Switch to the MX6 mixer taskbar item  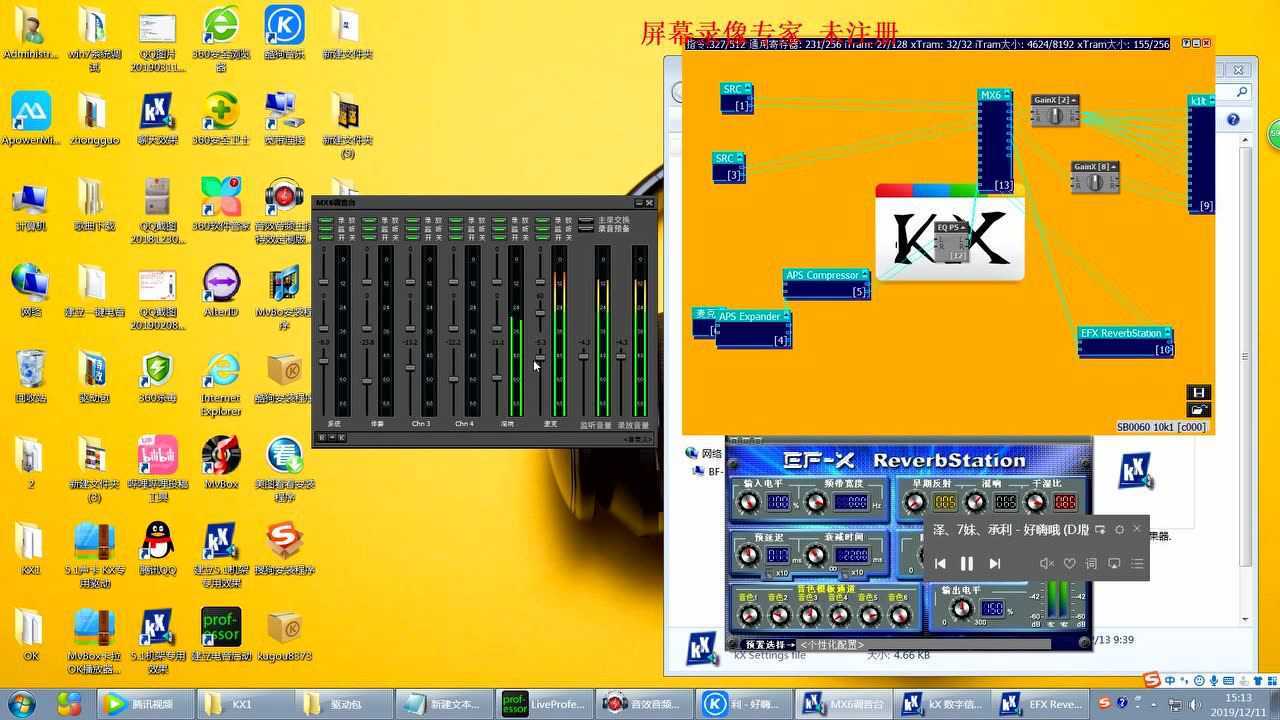point(845,704)
